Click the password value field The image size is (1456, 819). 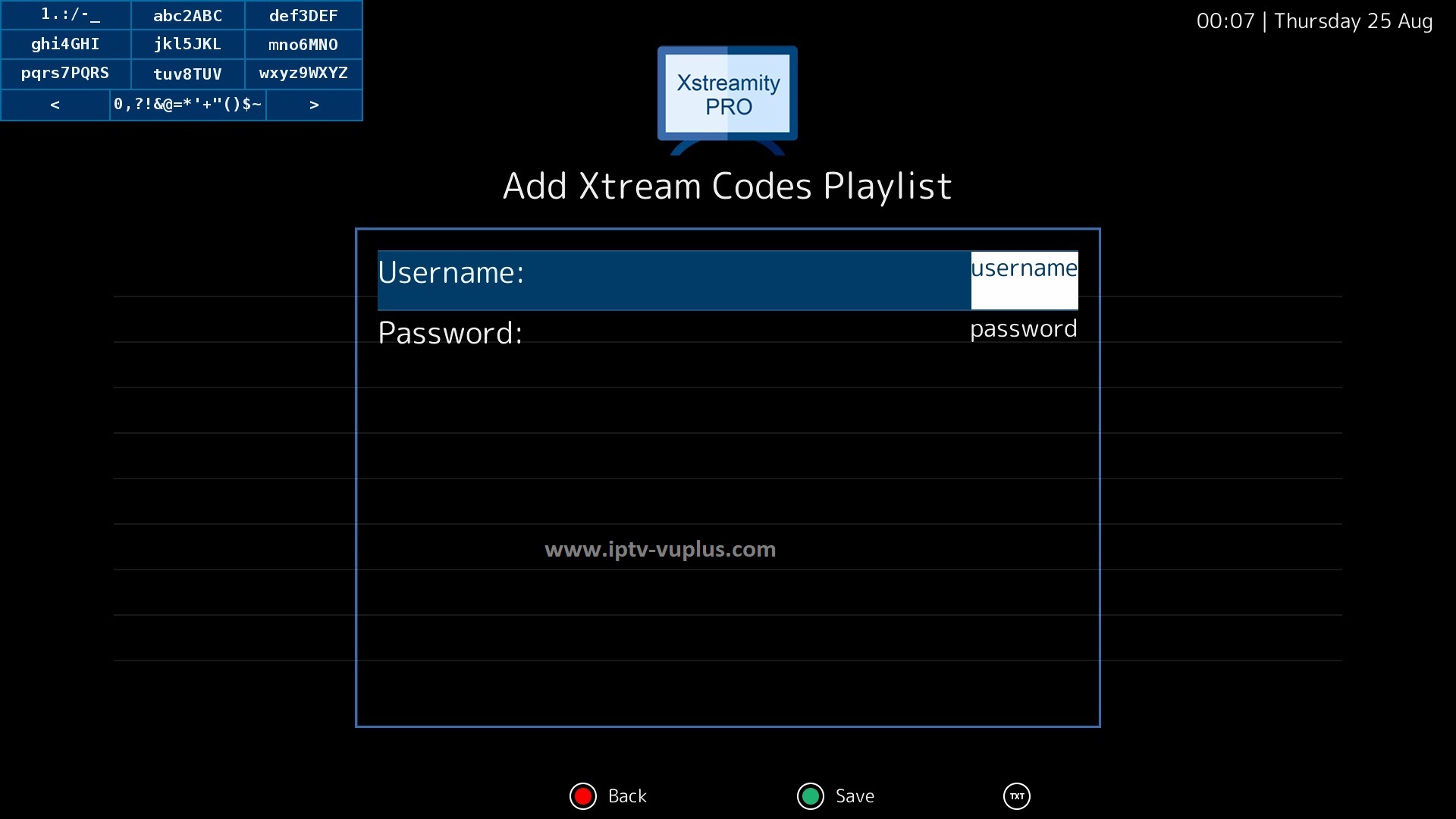coord(1024,329)
